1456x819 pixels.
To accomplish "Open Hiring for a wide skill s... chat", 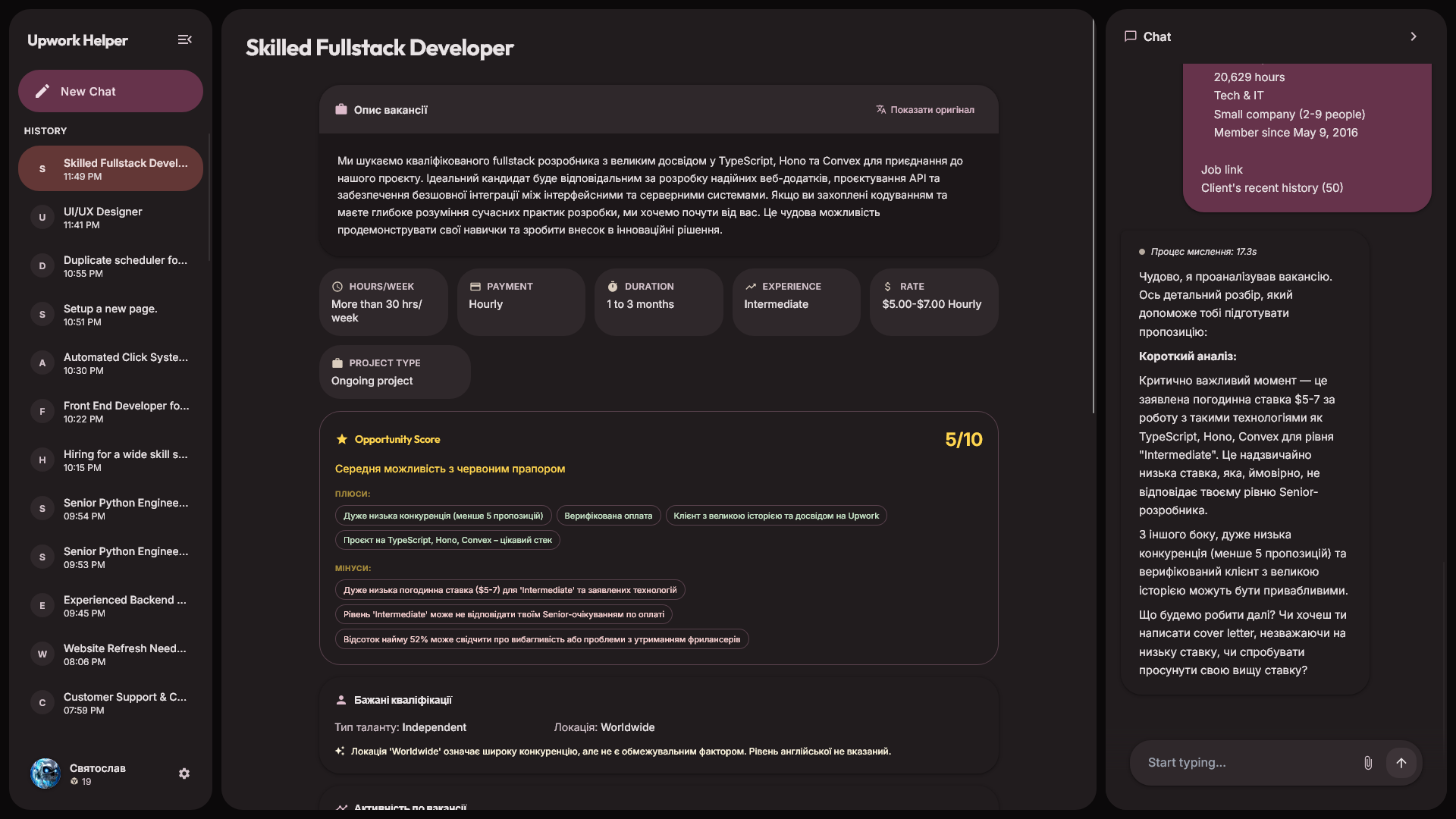I will pos(111,460).
